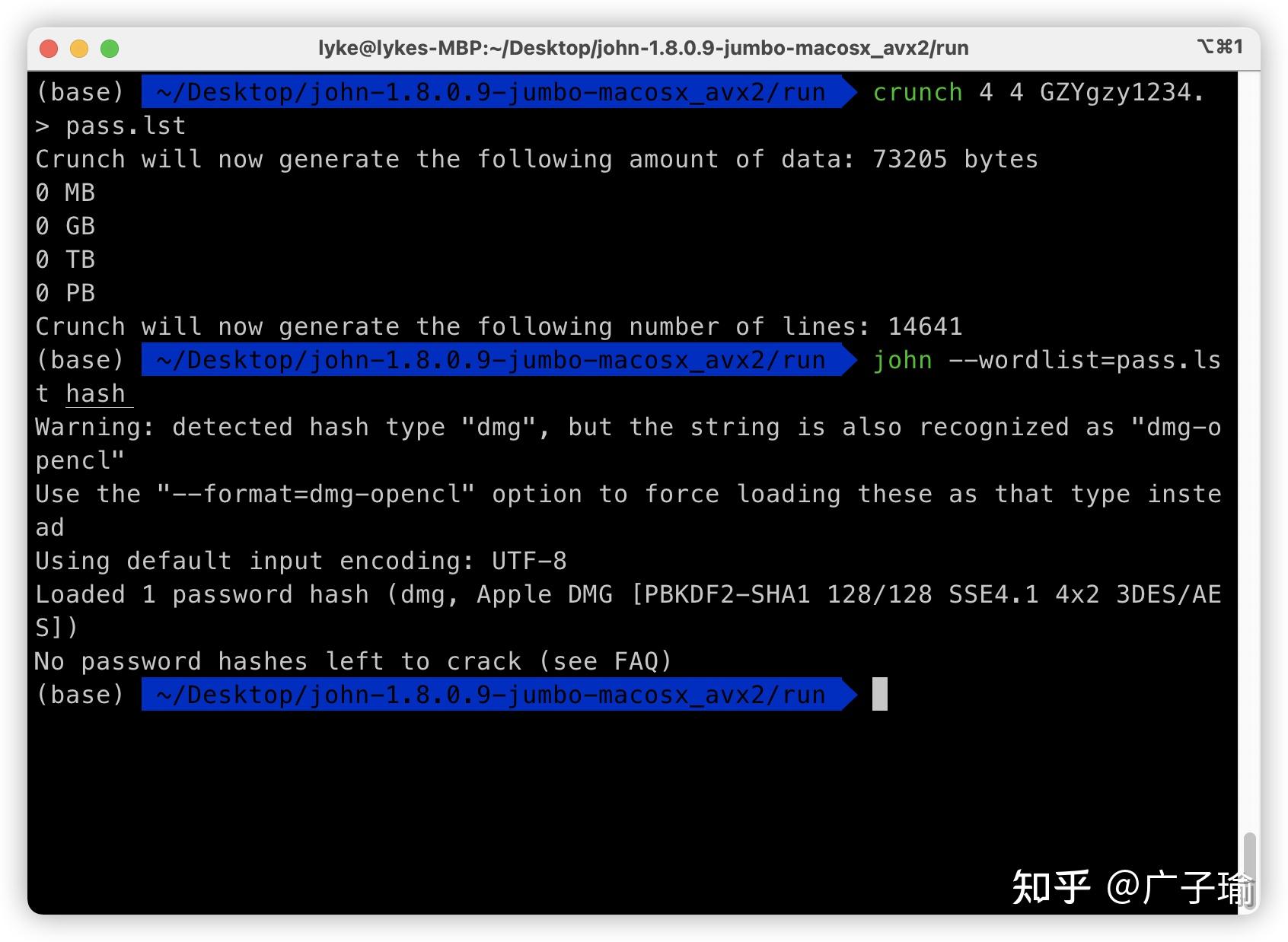The width and height of the screenshot is (1288, 942).
Task: Click the green zoom window button
Action: click(x=110, y=49)
